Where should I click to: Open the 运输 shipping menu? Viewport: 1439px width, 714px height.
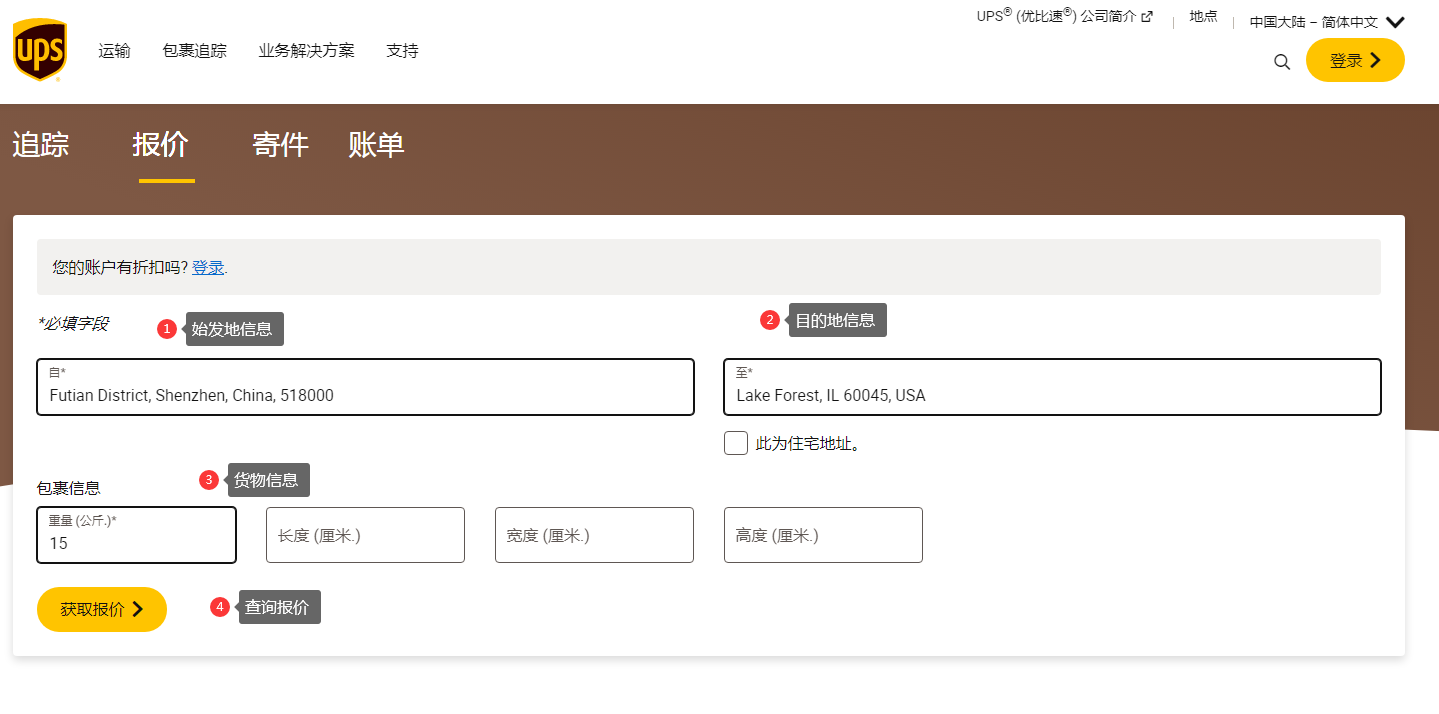pos(114,51)
